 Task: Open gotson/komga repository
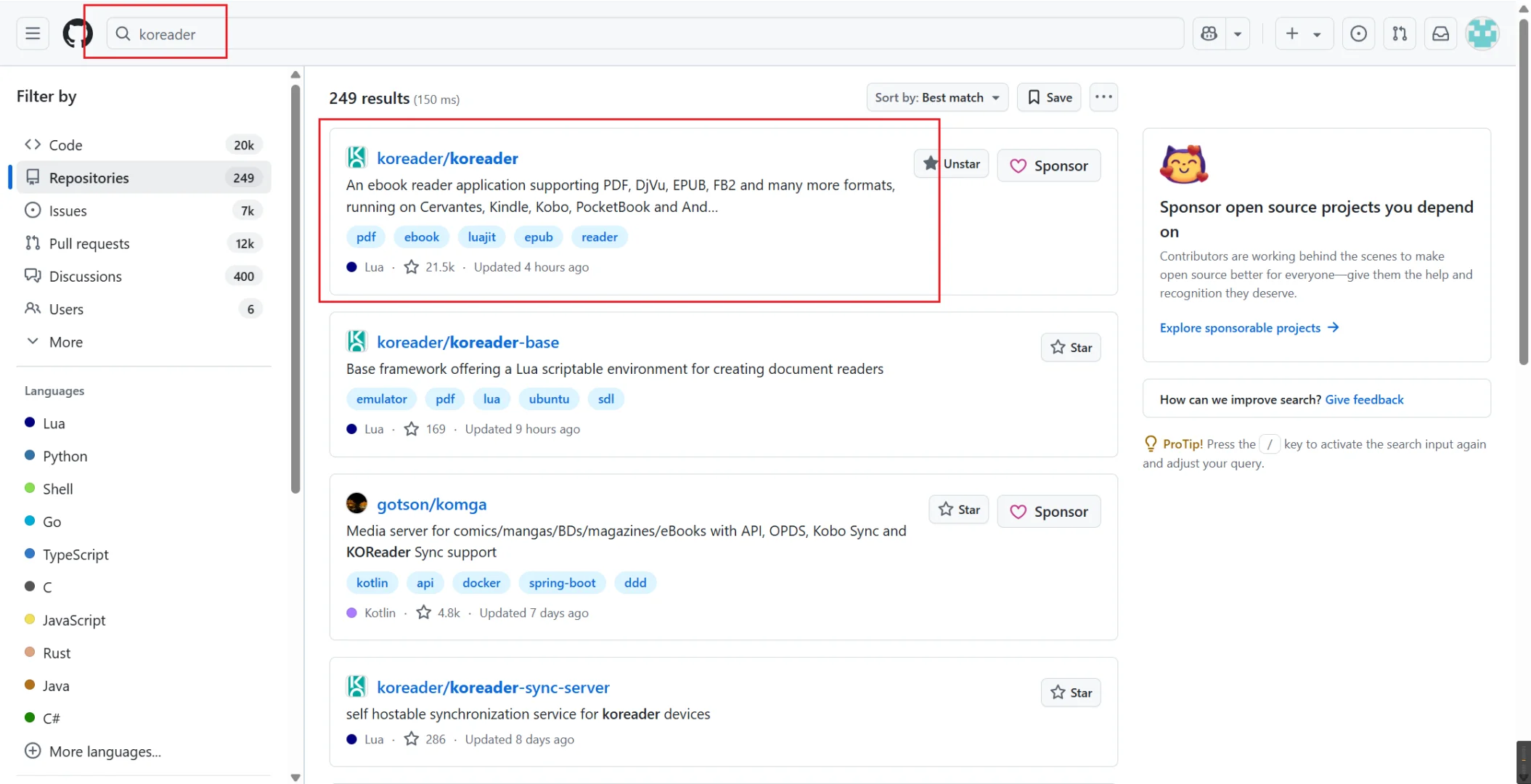[431, 504]
